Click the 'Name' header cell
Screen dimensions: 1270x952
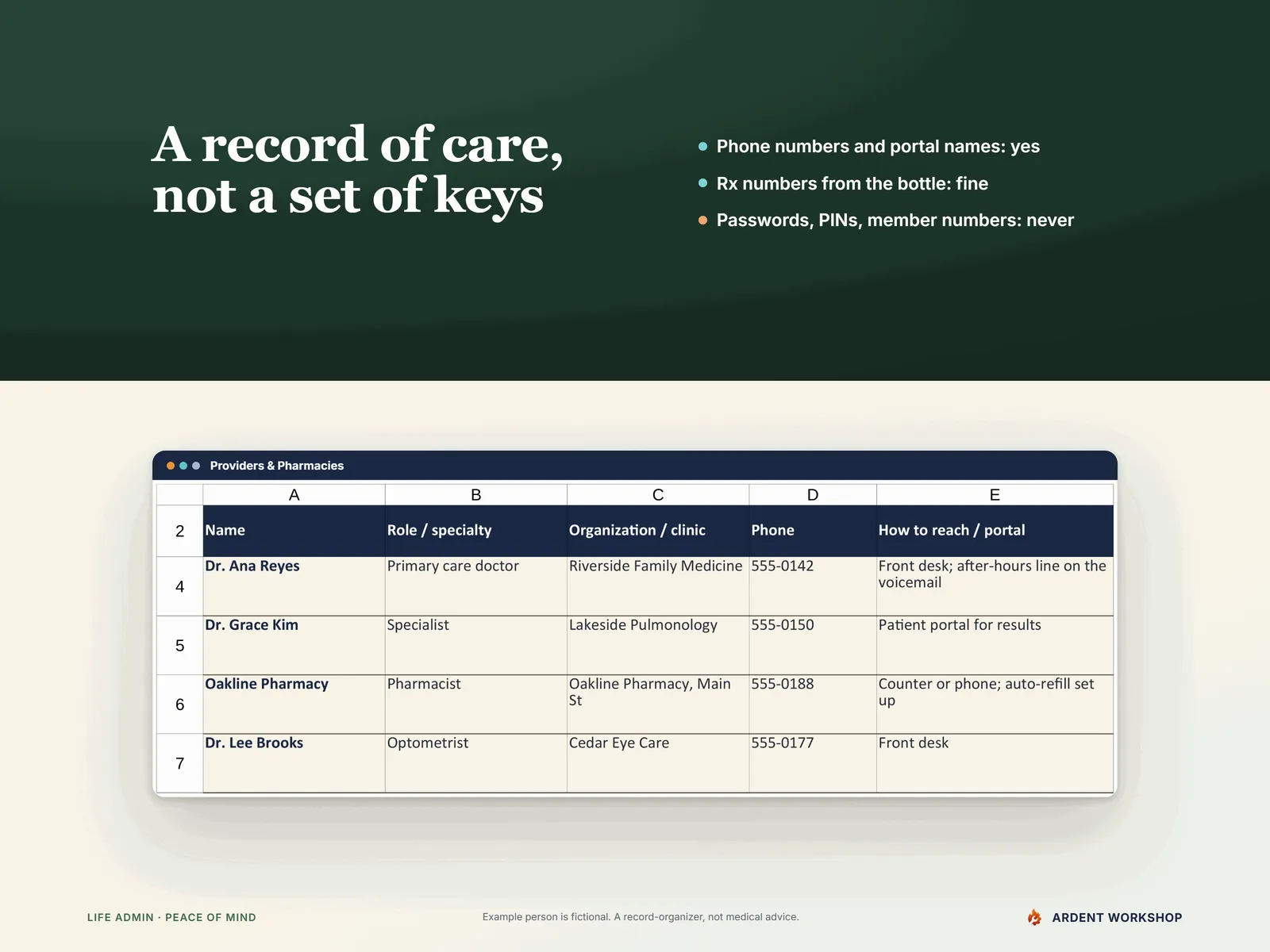[294, 531]
